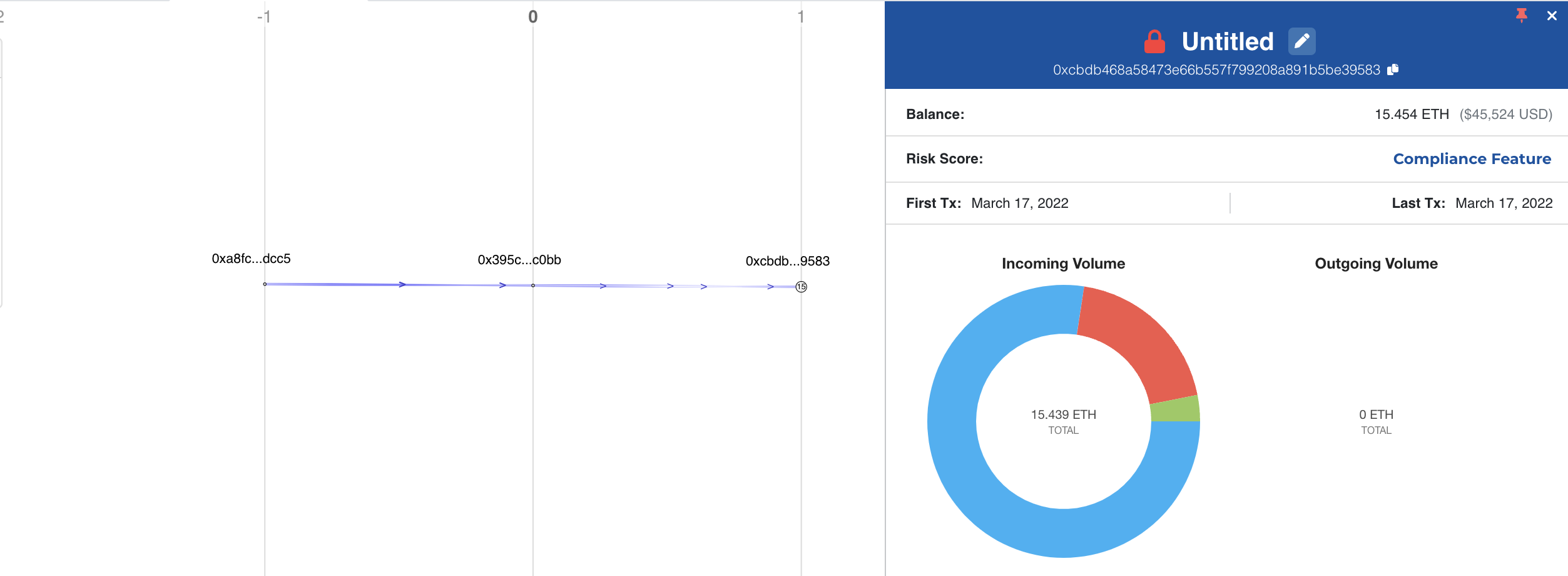Screen dimensions: 1568x576
Task: Copy the wallet address with the copy icon
Action: [x=1393, y=69]
